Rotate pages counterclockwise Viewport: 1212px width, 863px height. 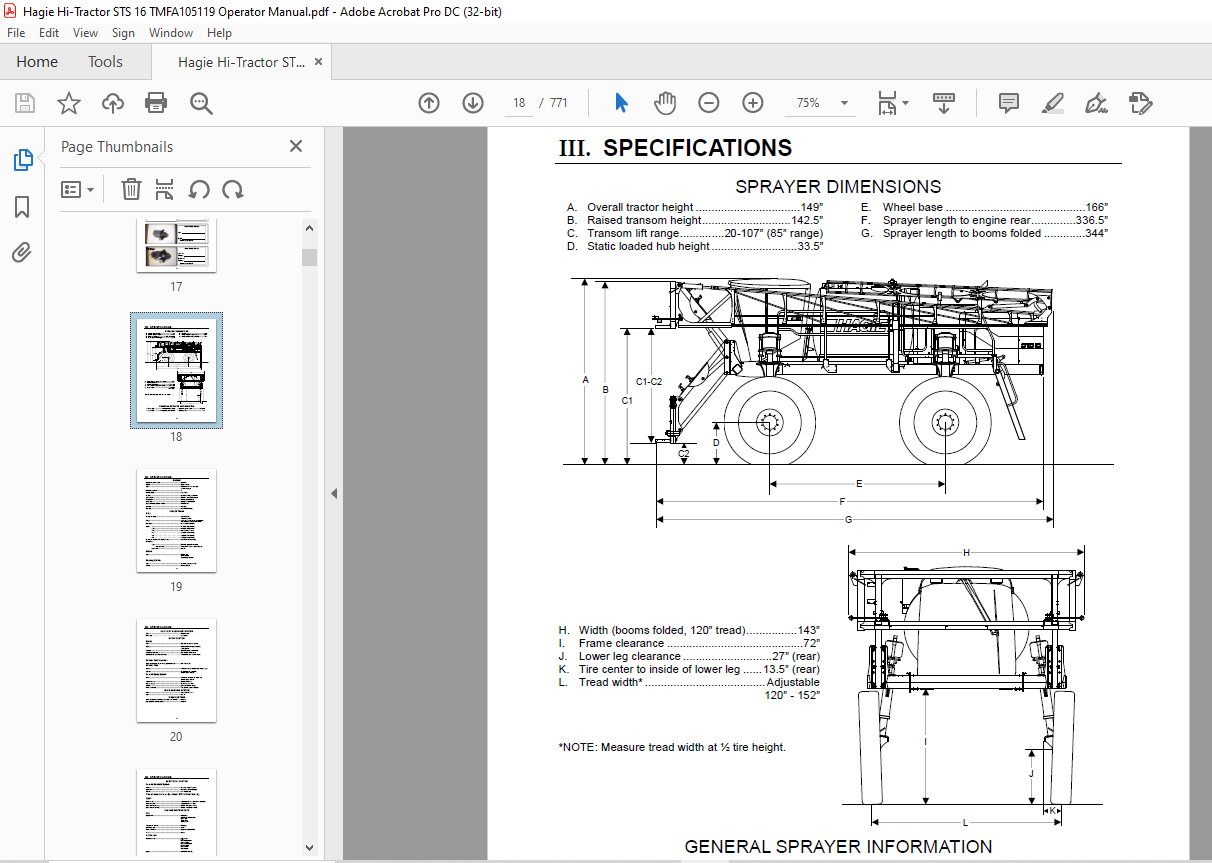coord(199,189)
